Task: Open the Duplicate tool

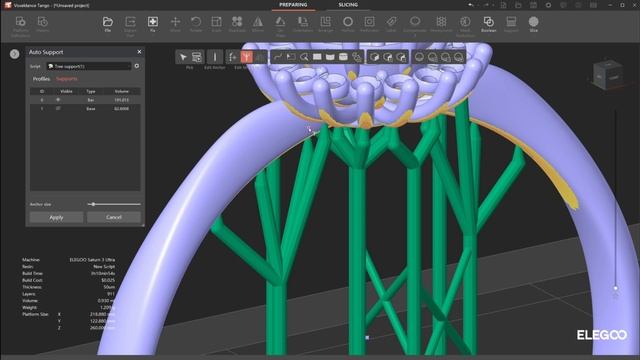Action: coord(237,24)
